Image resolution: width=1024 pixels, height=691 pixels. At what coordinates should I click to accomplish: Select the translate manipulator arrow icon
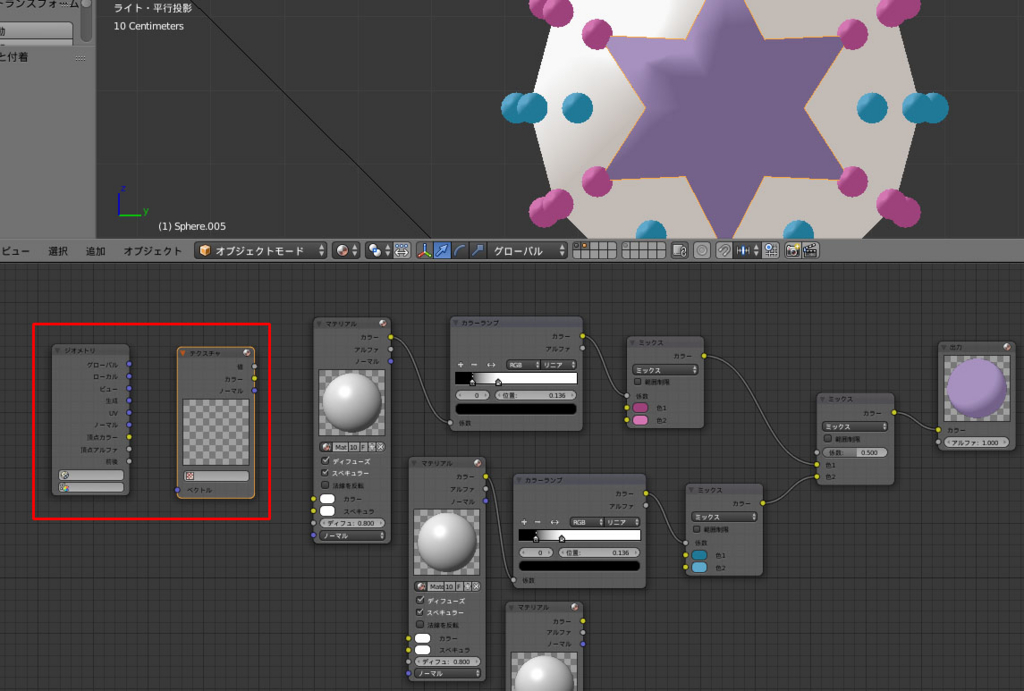(442, 251)
